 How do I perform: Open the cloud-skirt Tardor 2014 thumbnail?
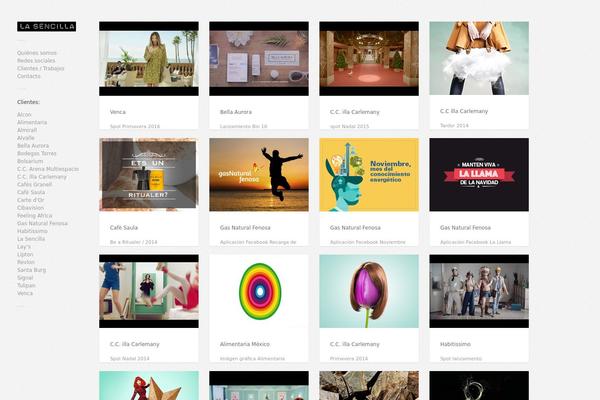coord(479,58)
